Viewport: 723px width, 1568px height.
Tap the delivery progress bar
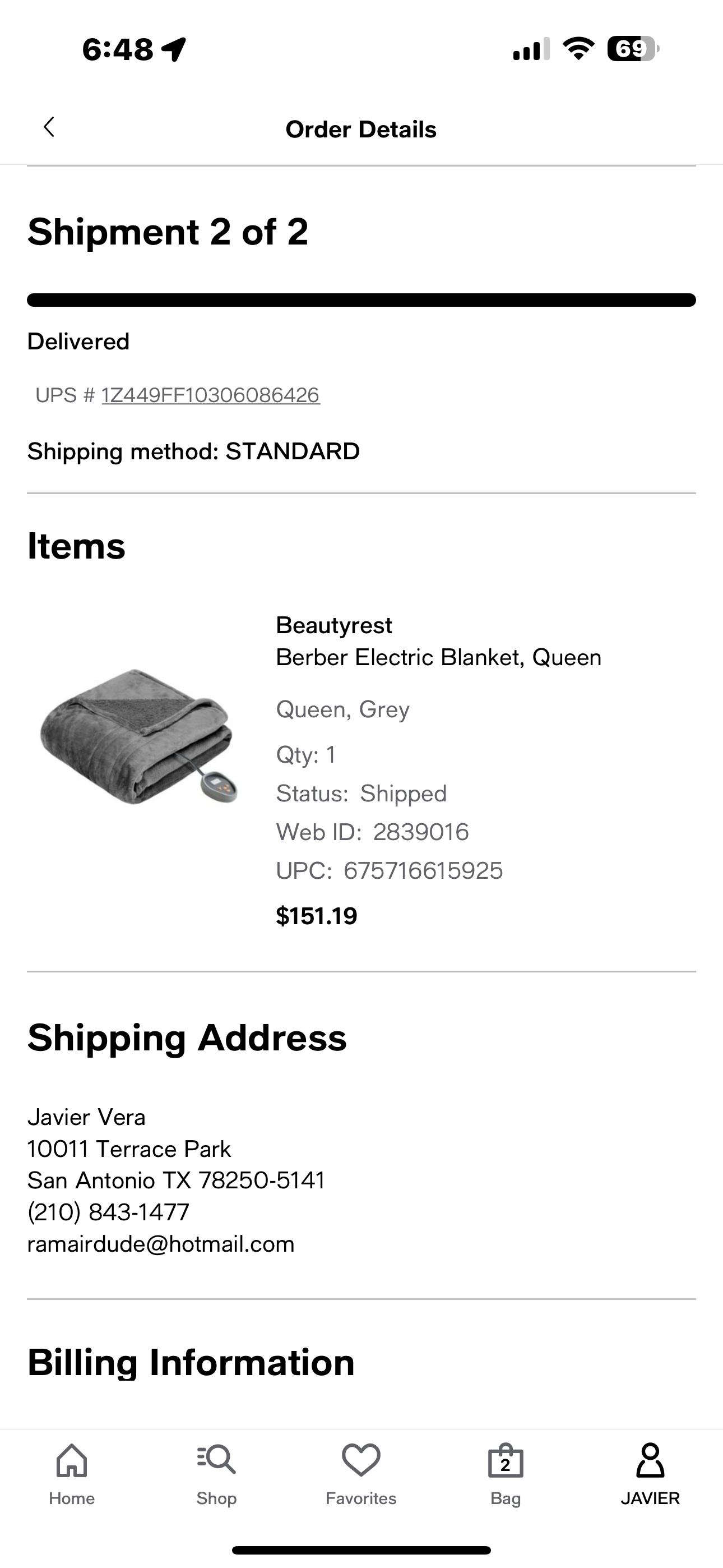pyautogui.click(x=361, y=300)
